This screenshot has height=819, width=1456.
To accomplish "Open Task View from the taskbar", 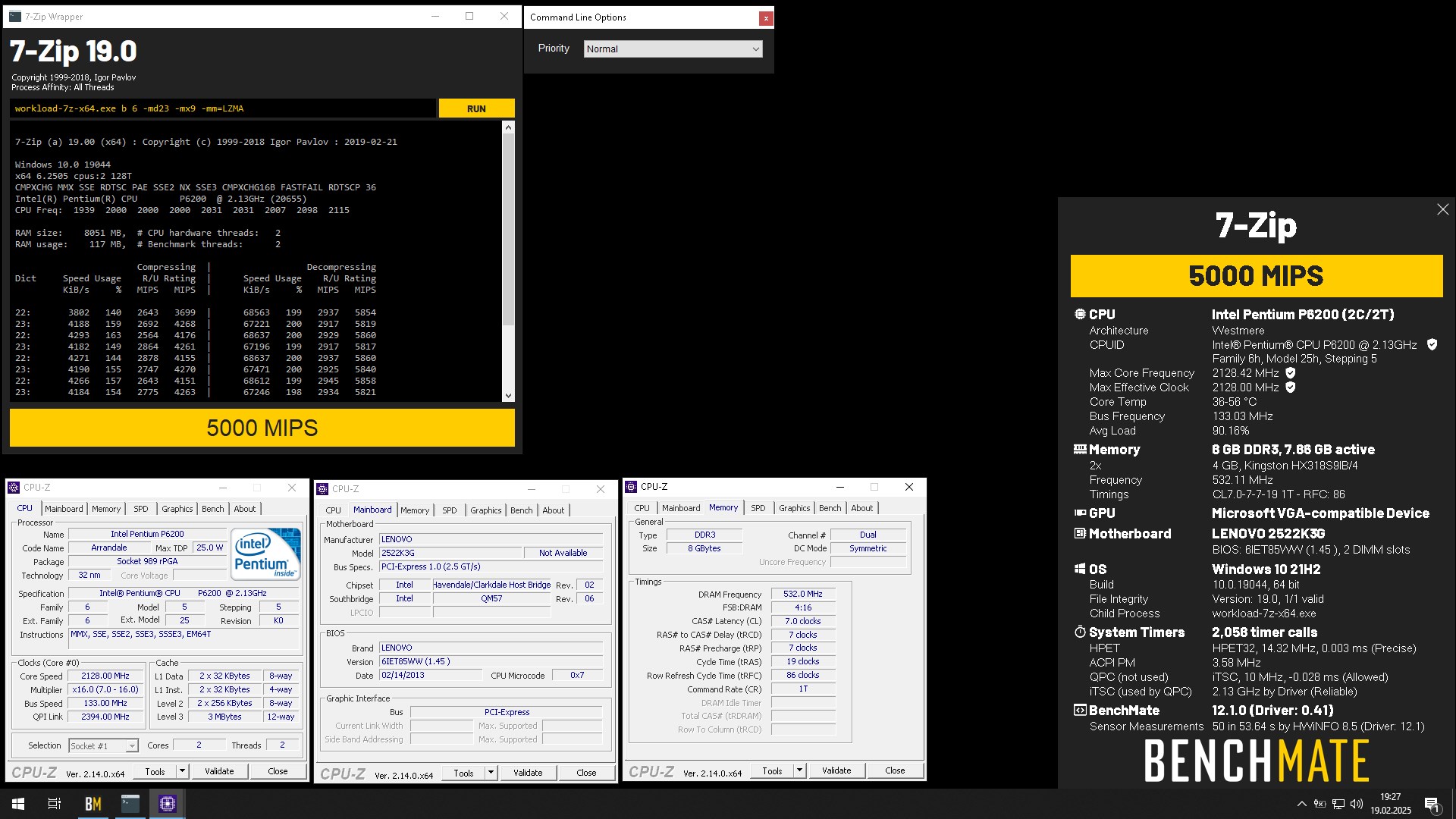I will (55, 804).
